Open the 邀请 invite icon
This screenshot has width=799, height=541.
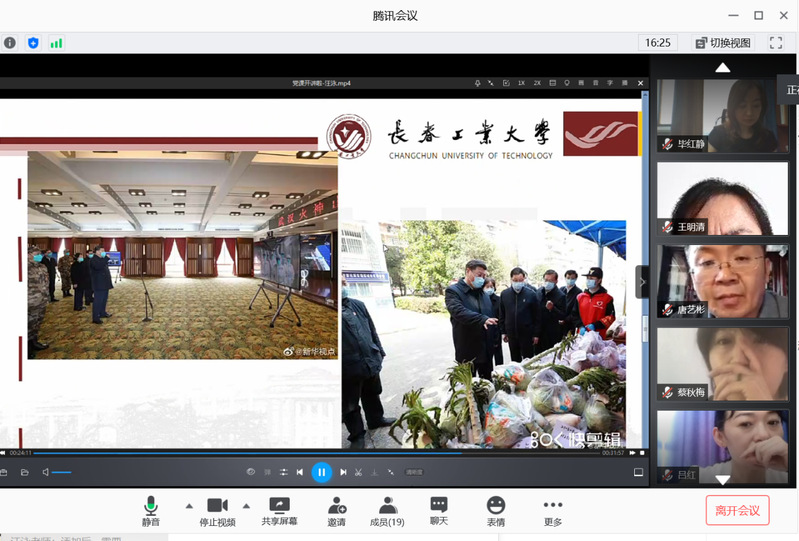[336, 511]
